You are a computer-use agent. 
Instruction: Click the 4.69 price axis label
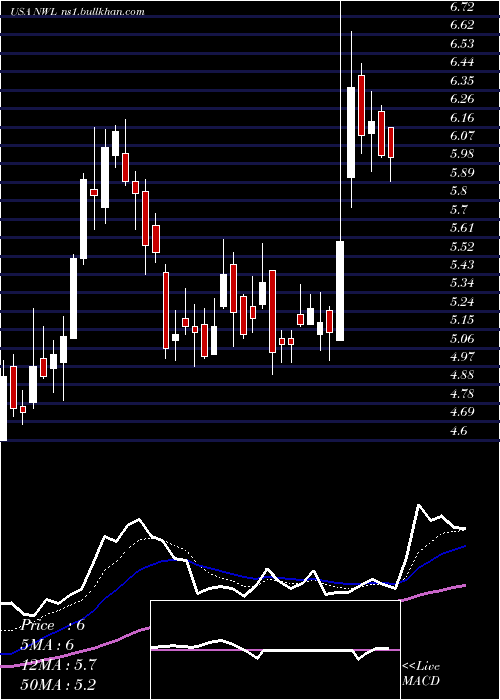(x=462, y=412)
